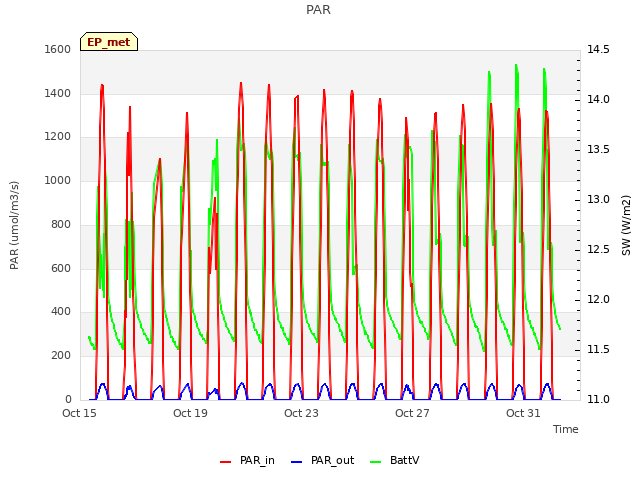Click the 12.5 right axis tick label
The height and width of the screenshot is (480, 640).
[598, 249]
